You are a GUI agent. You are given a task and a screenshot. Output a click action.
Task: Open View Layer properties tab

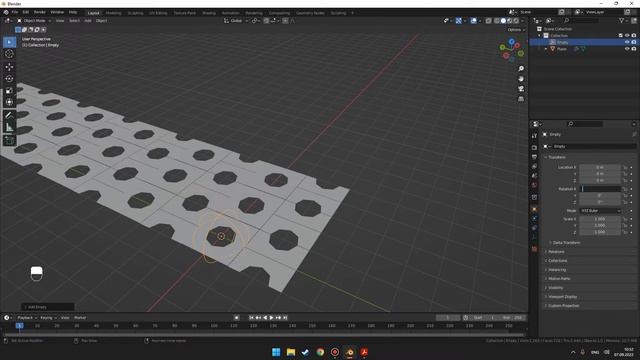(534, 167)
